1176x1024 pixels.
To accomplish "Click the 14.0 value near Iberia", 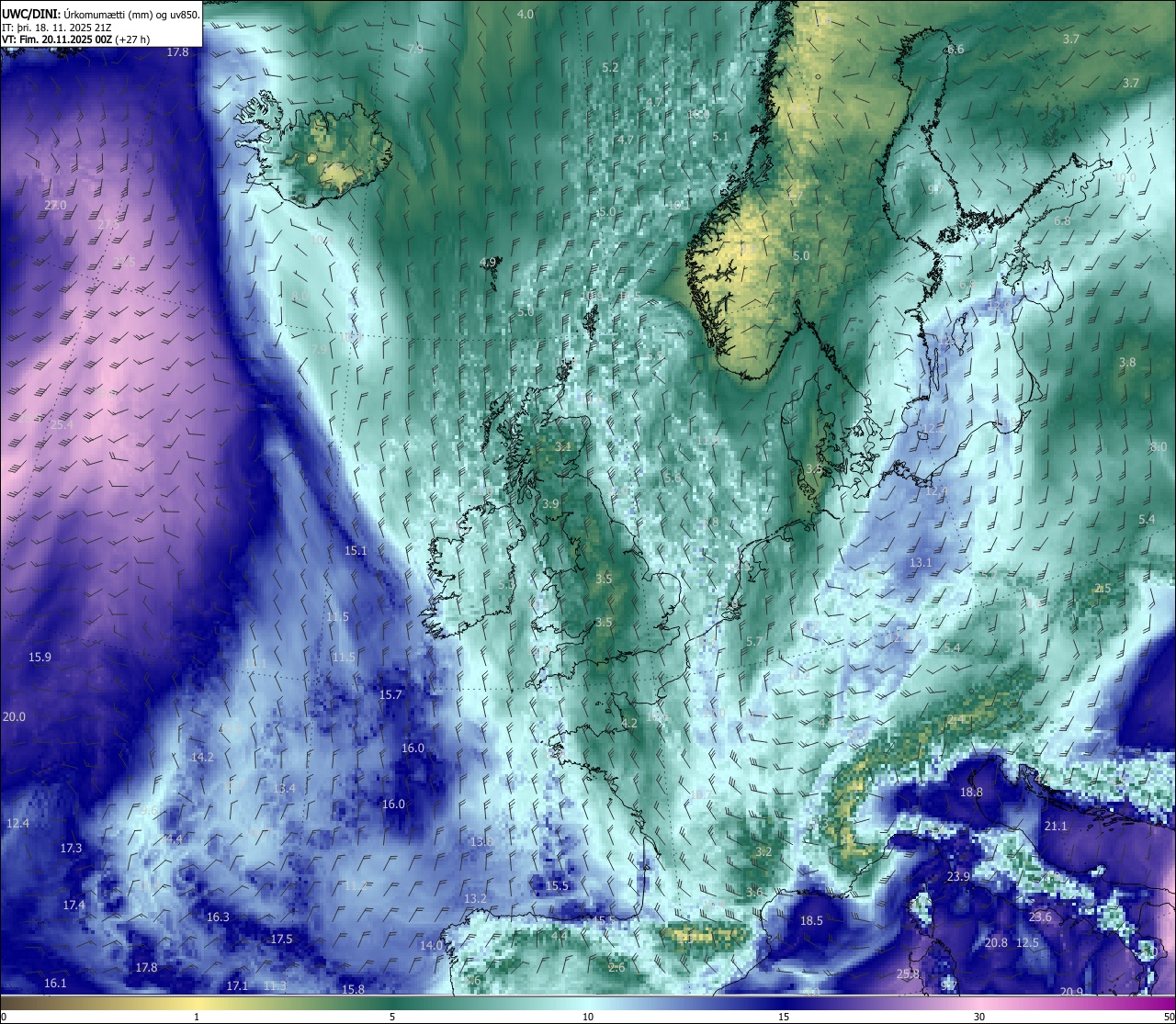I will (x=431, y=945).
